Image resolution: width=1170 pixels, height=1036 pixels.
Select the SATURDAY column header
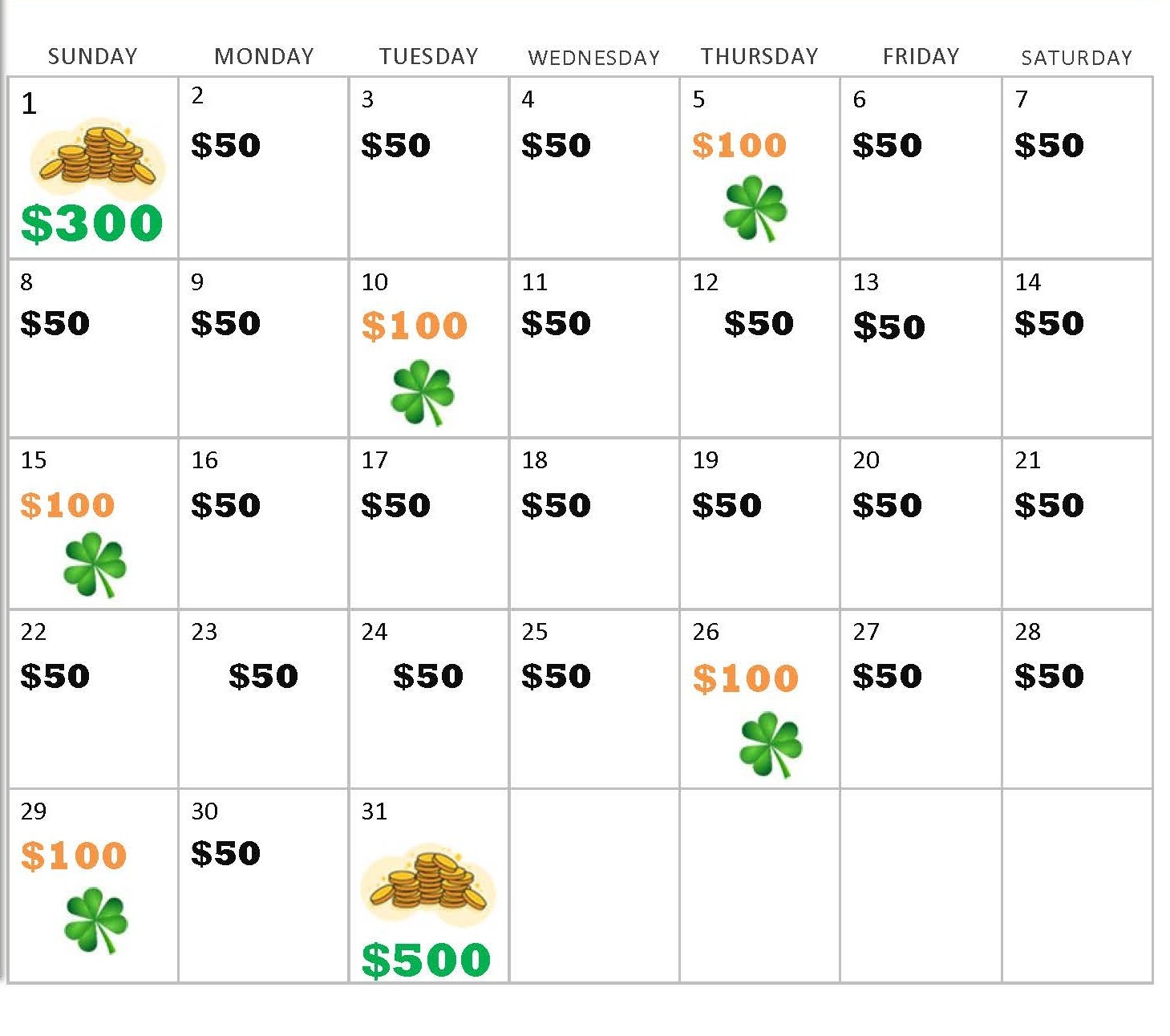(1076, 58)
